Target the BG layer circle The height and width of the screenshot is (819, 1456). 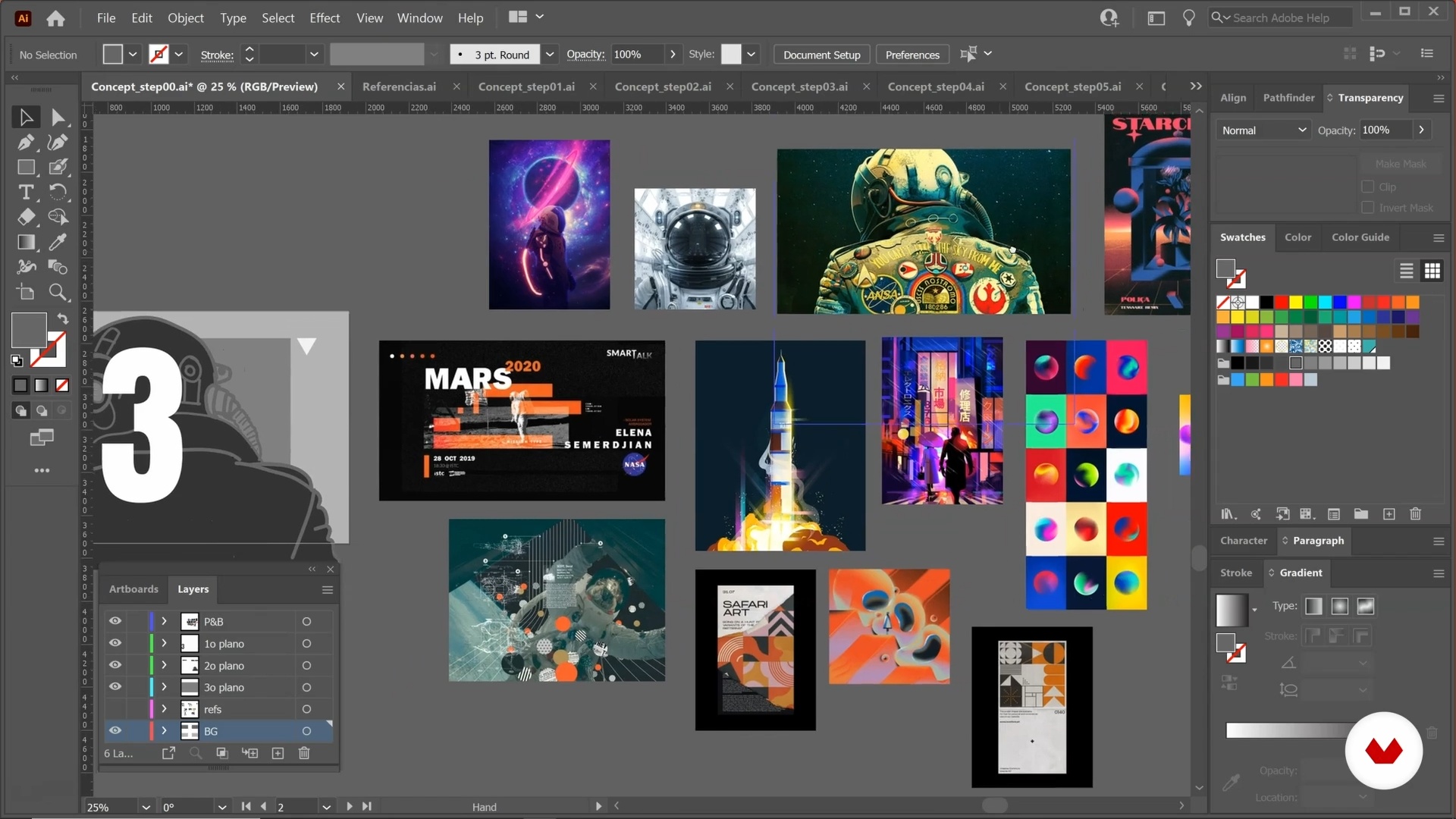pos(306,732)
